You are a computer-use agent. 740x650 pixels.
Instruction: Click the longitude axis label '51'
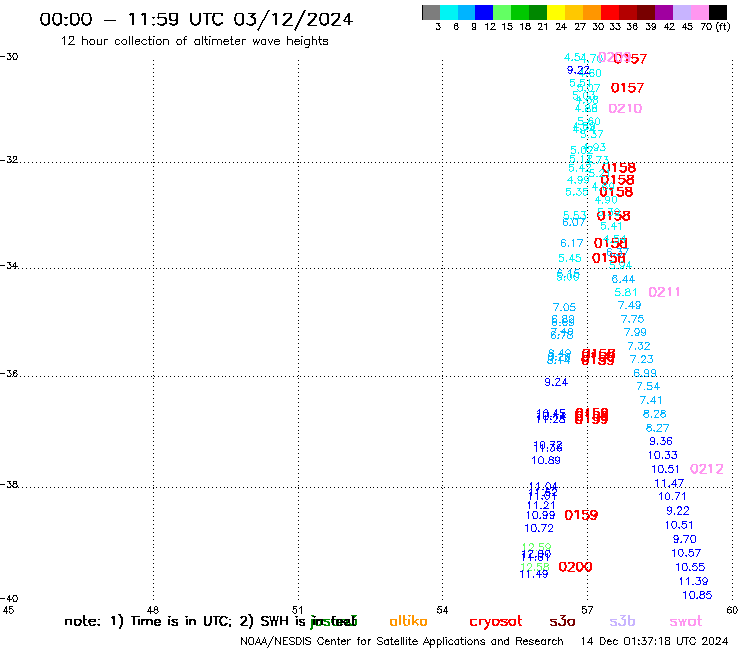click(297, 610)
